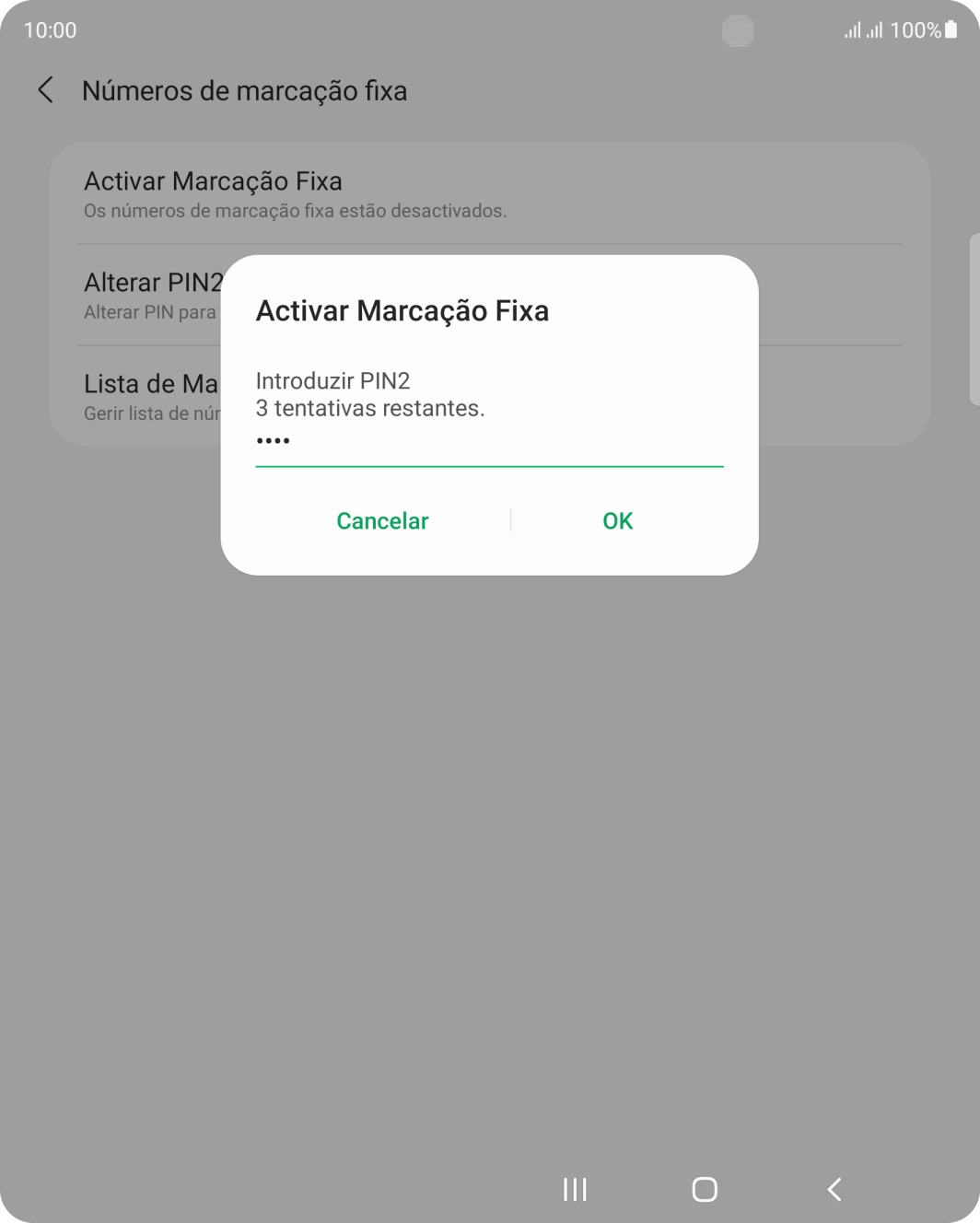Screen dimensions: 980x1223
Task: Tap the battery status icon
Action: tap(953, 29)
